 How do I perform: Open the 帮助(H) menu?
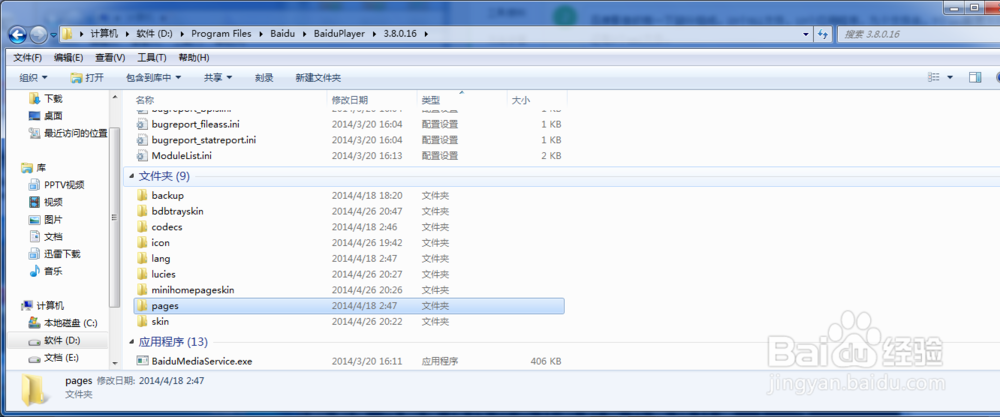coord(193,58)
